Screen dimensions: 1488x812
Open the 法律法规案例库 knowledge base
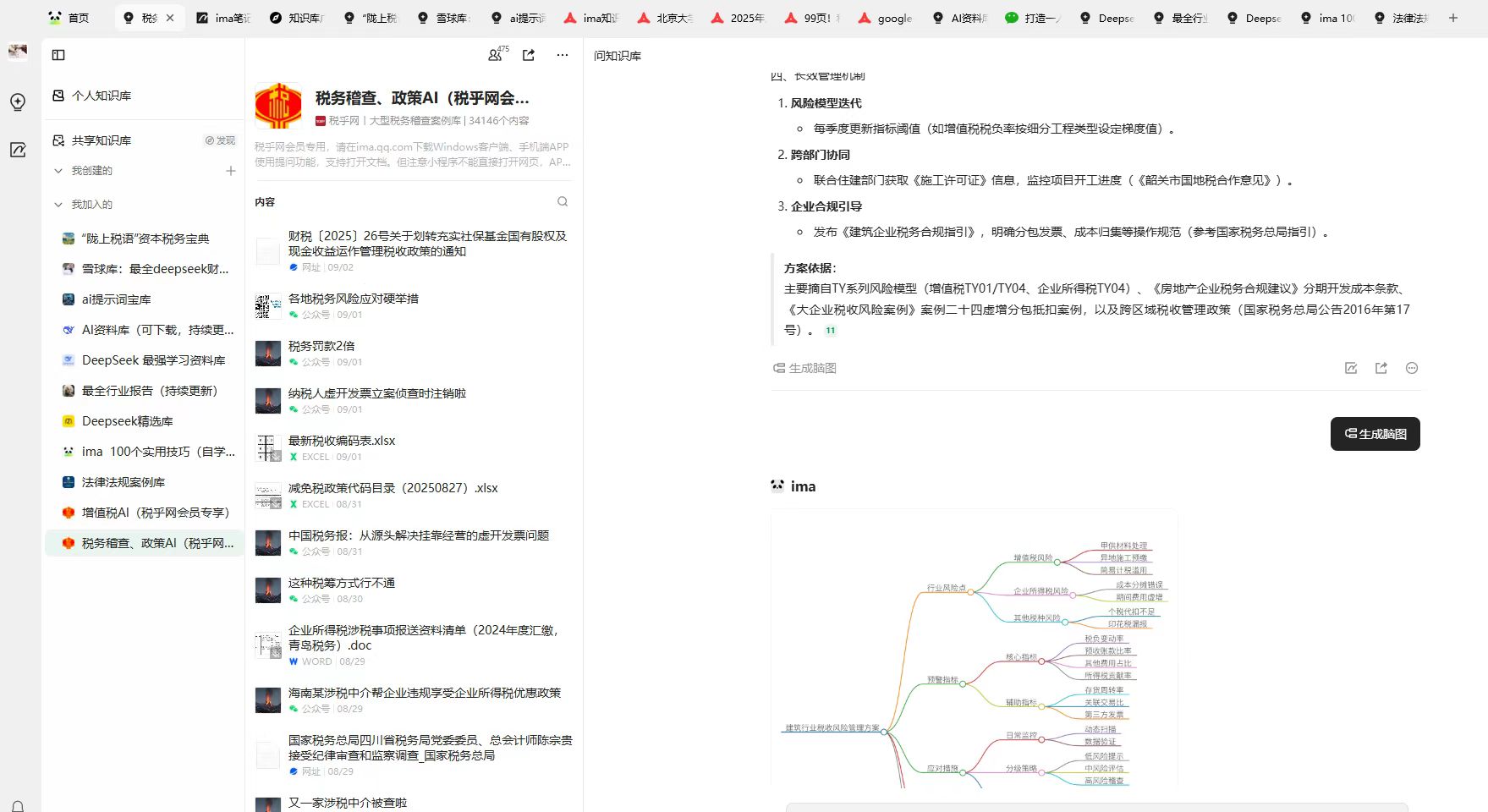pos(124,482)
